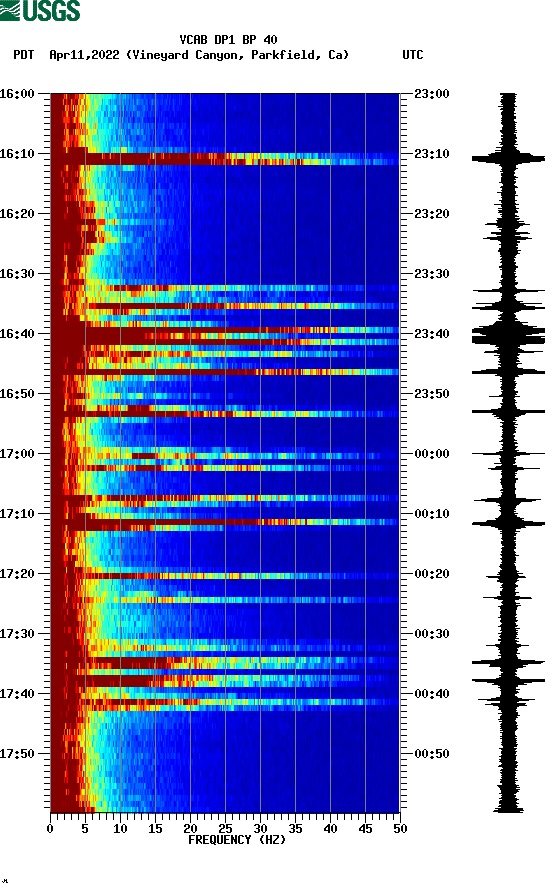Click the date text 'Apr11,2022'
Screen dimensions: 552x892
click(84, 55)
